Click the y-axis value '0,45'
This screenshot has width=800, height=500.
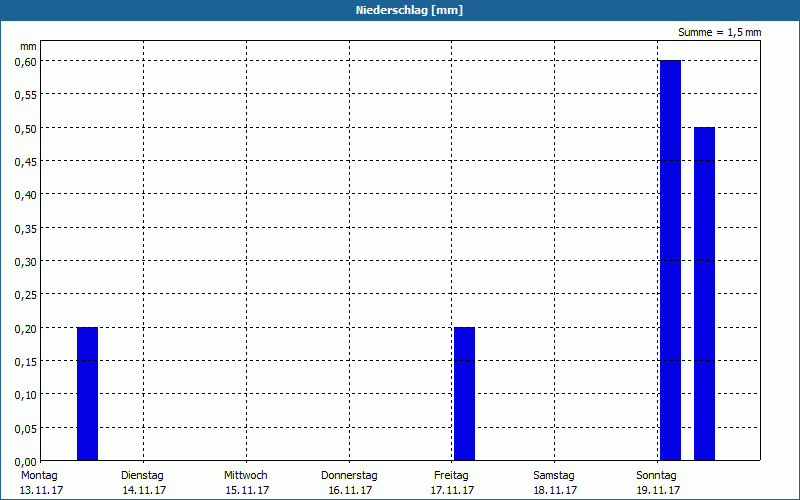click(26, 162)
